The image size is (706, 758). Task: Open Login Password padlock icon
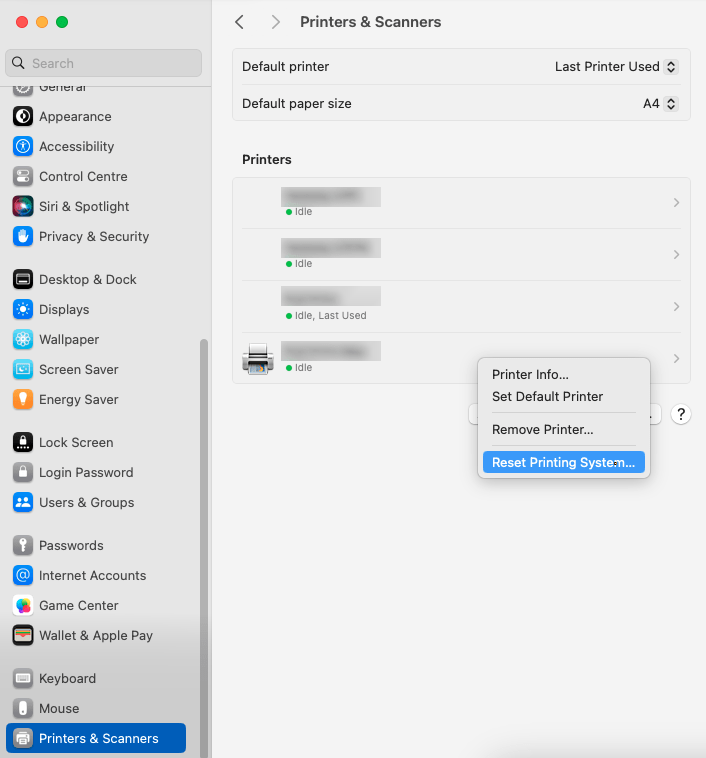click(x=23, y=472)
